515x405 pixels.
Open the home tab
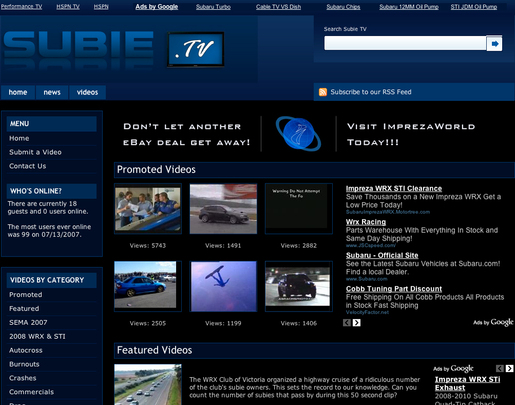(18, 92)
